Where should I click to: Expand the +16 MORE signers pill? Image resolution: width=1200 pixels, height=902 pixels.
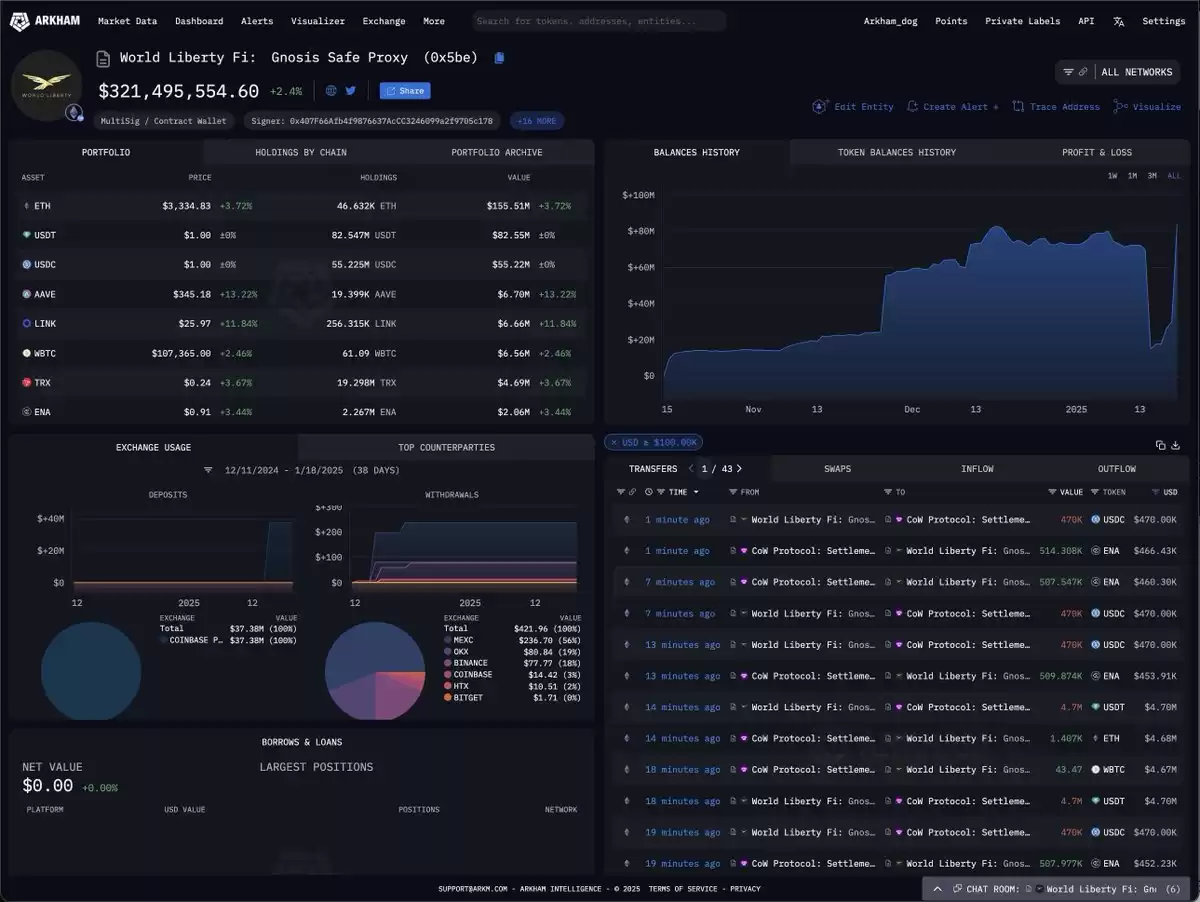pyautogui.click(x=537, y=121)
